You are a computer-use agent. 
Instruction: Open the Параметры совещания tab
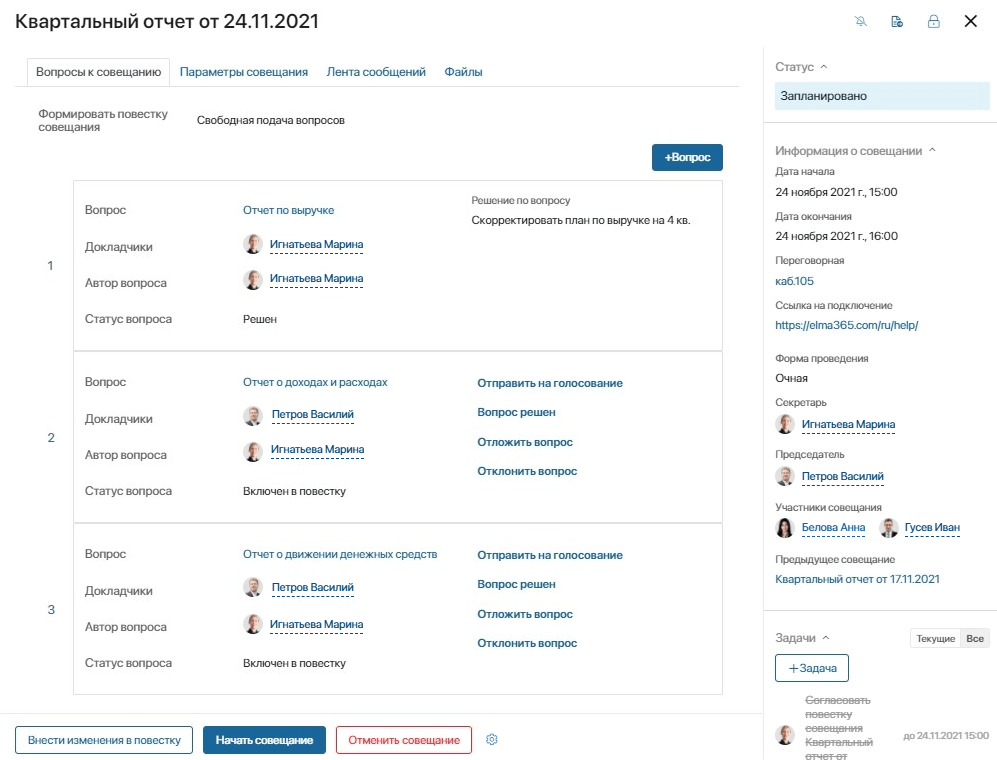(244, 72)
